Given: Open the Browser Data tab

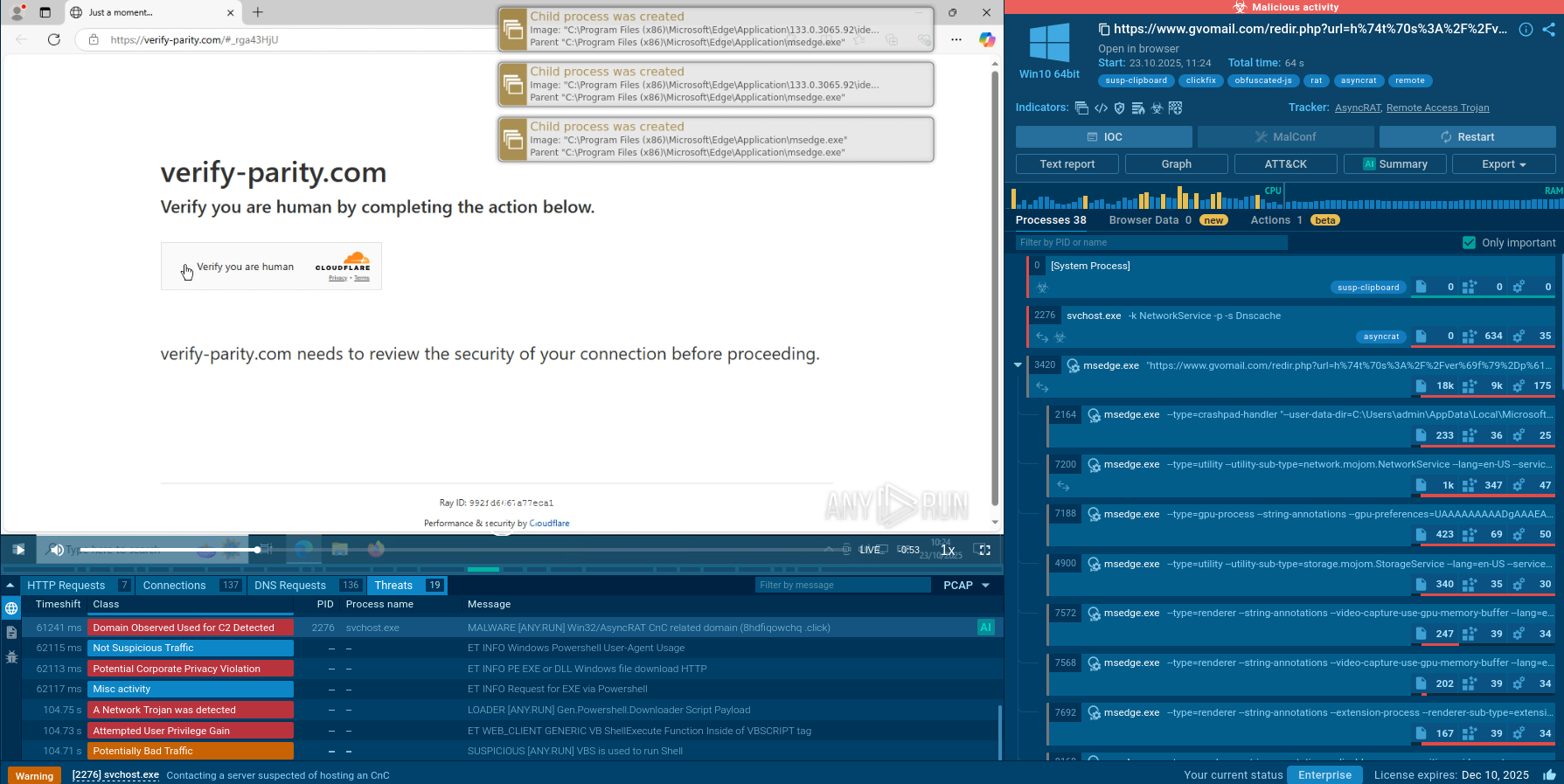Looking at the screenshot, I should point(1168,220).
